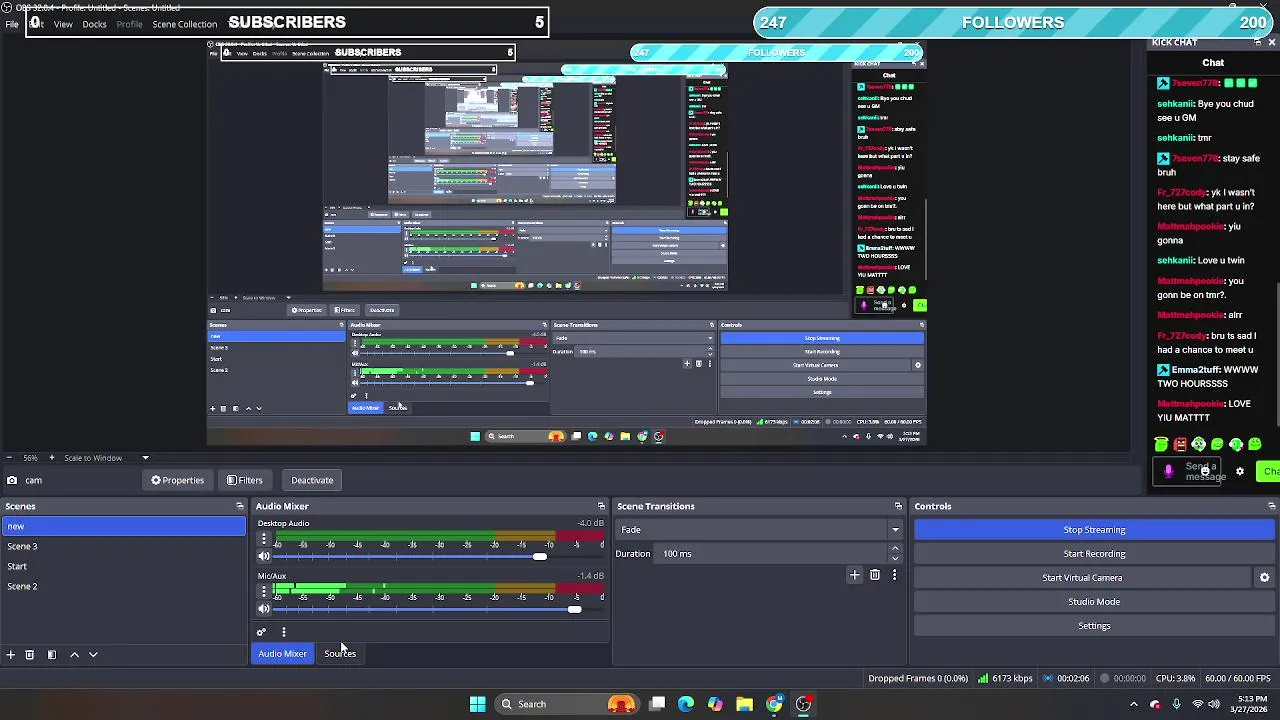The image size is (1280, 720).
Task: Zoom in preview with plus icon
Action: pos(52,458)
